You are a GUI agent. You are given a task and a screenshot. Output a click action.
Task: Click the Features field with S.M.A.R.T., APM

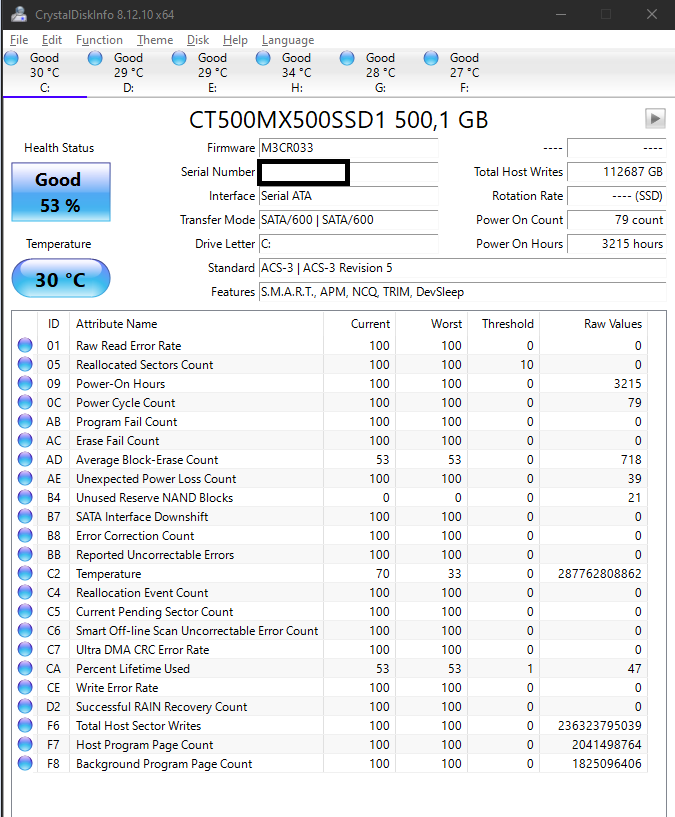(462, 292)
